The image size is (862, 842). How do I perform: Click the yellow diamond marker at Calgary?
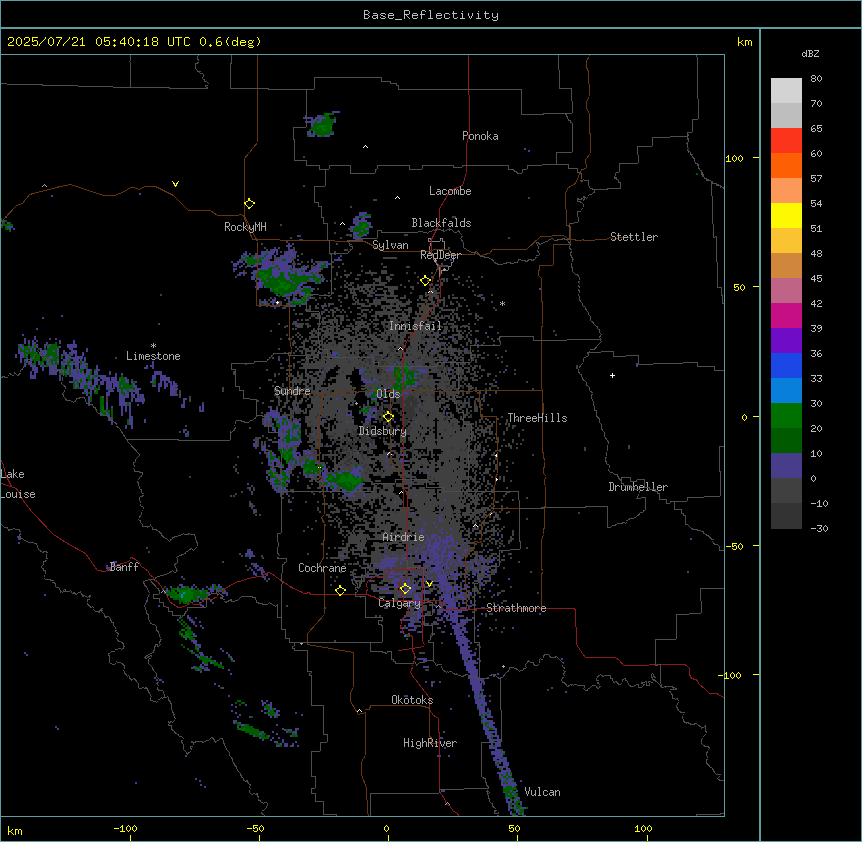point(405,589)
